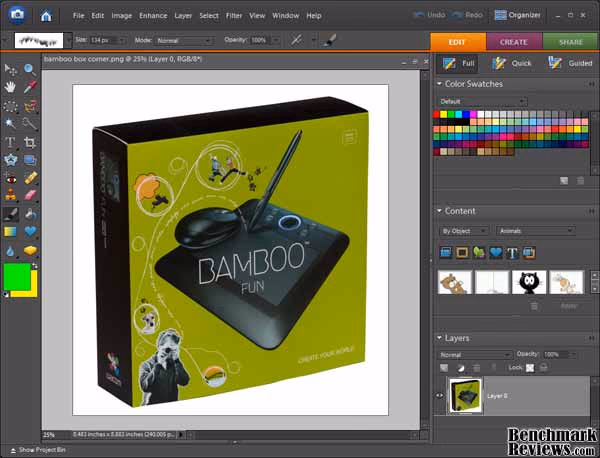Create a new layer in Layers panel
Image resolution: width=600 pixels, height=458 pixels.
[443, 368]
